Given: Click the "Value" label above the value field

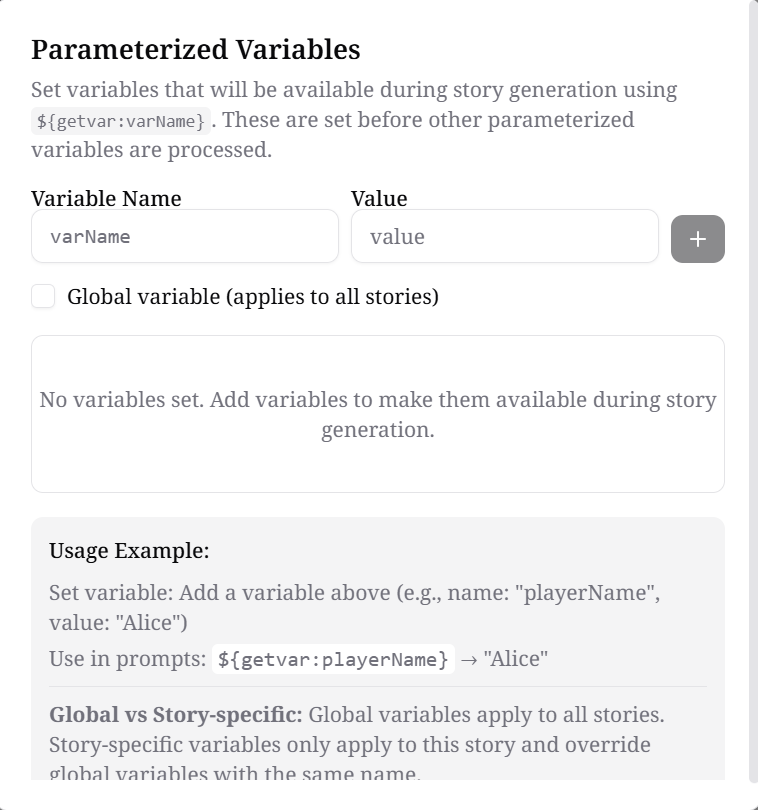Looking at the screenshot, I should [x=379, y=198].
